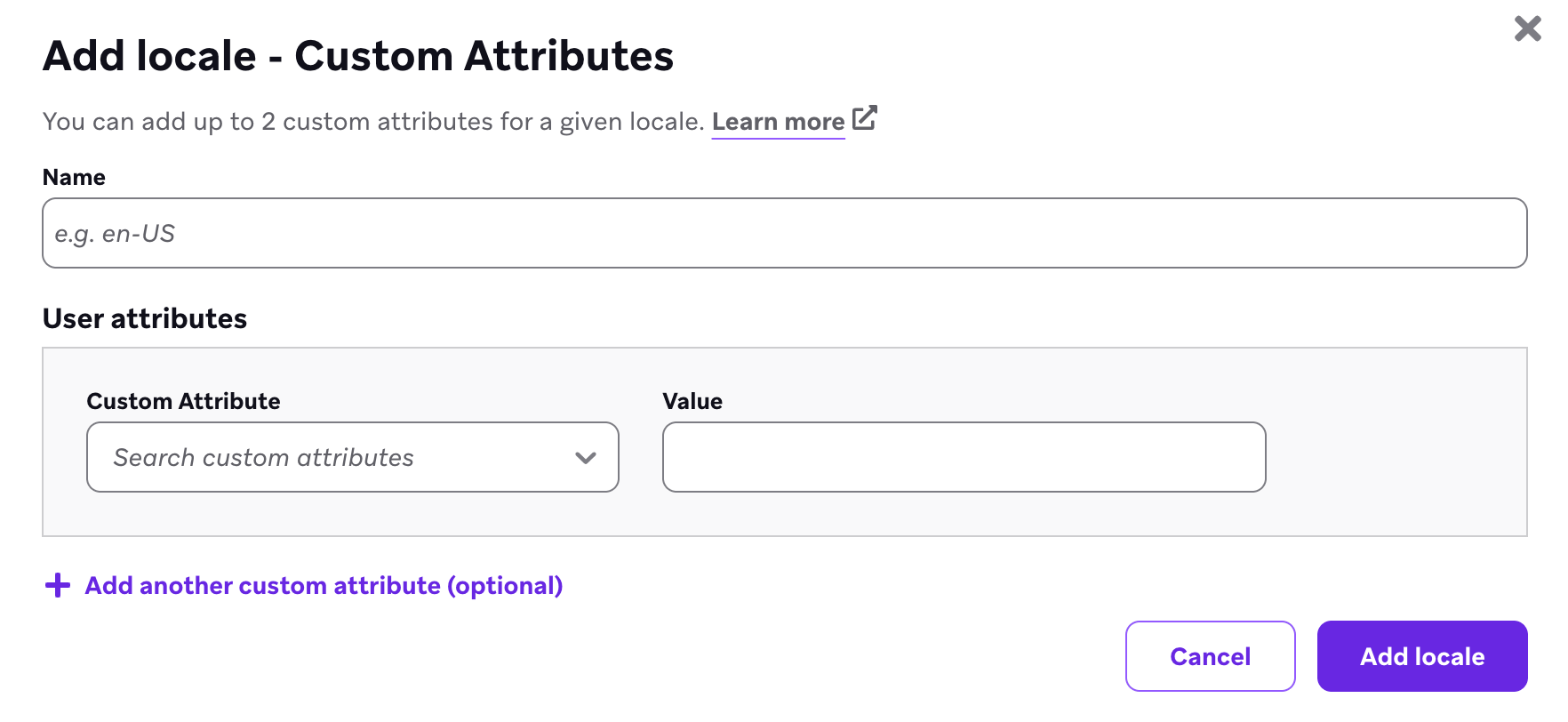Click the Add locale button
This screenshot has height=722, width=1568.
pyautogui.click(x=1421, y=656)
